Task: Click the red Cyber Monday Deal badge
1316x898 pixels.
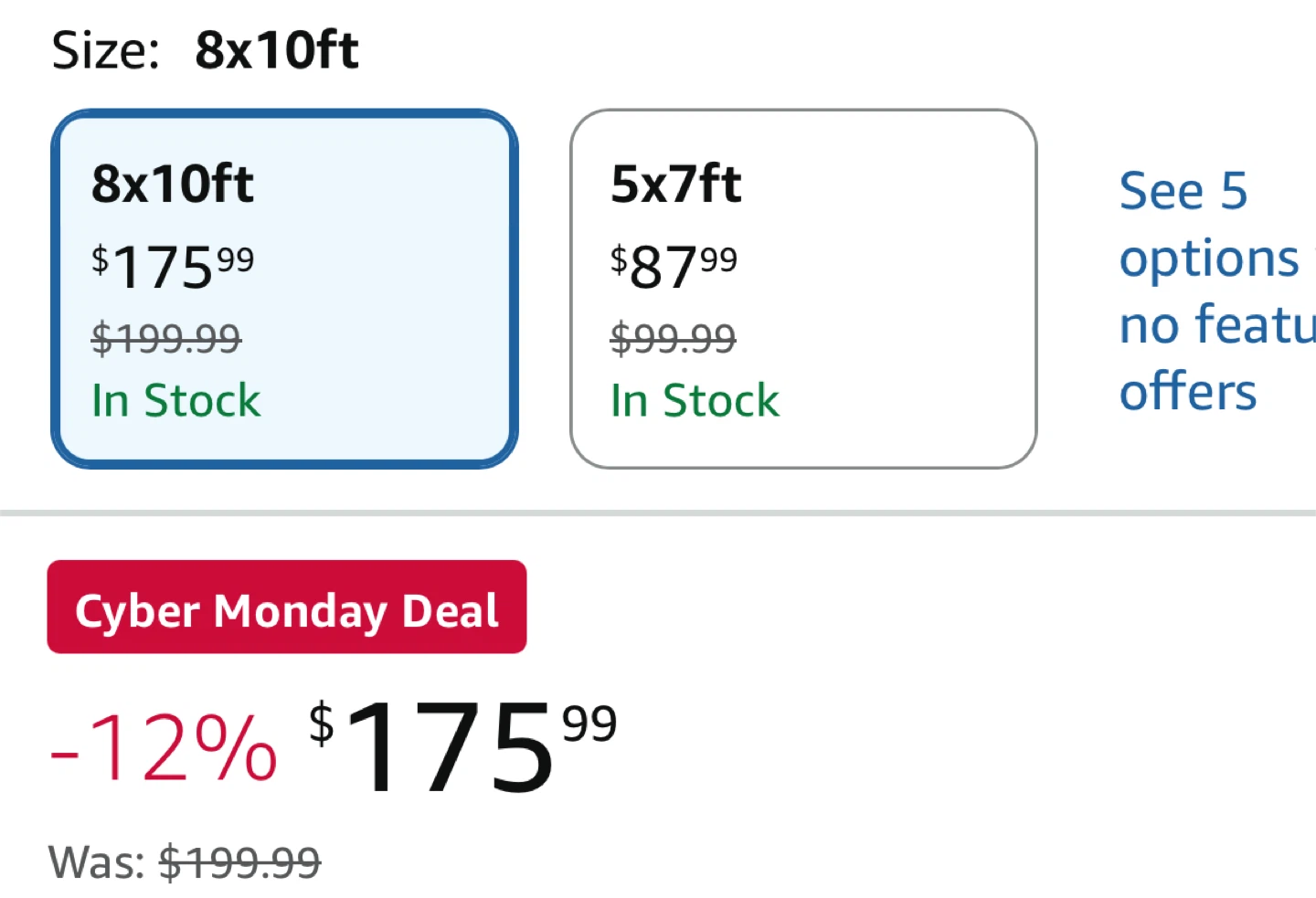Action: [286, 607]
